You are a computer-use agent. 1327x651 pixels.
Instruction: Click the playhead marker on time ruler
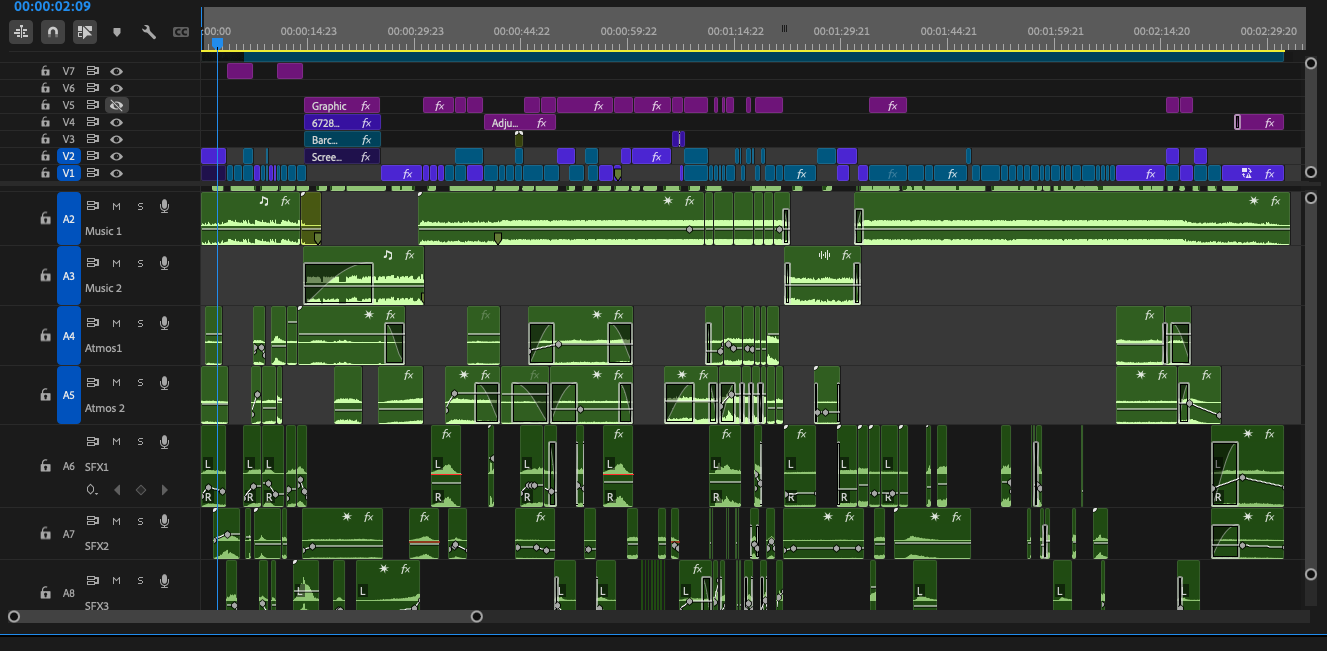click(x=217, y=43)
